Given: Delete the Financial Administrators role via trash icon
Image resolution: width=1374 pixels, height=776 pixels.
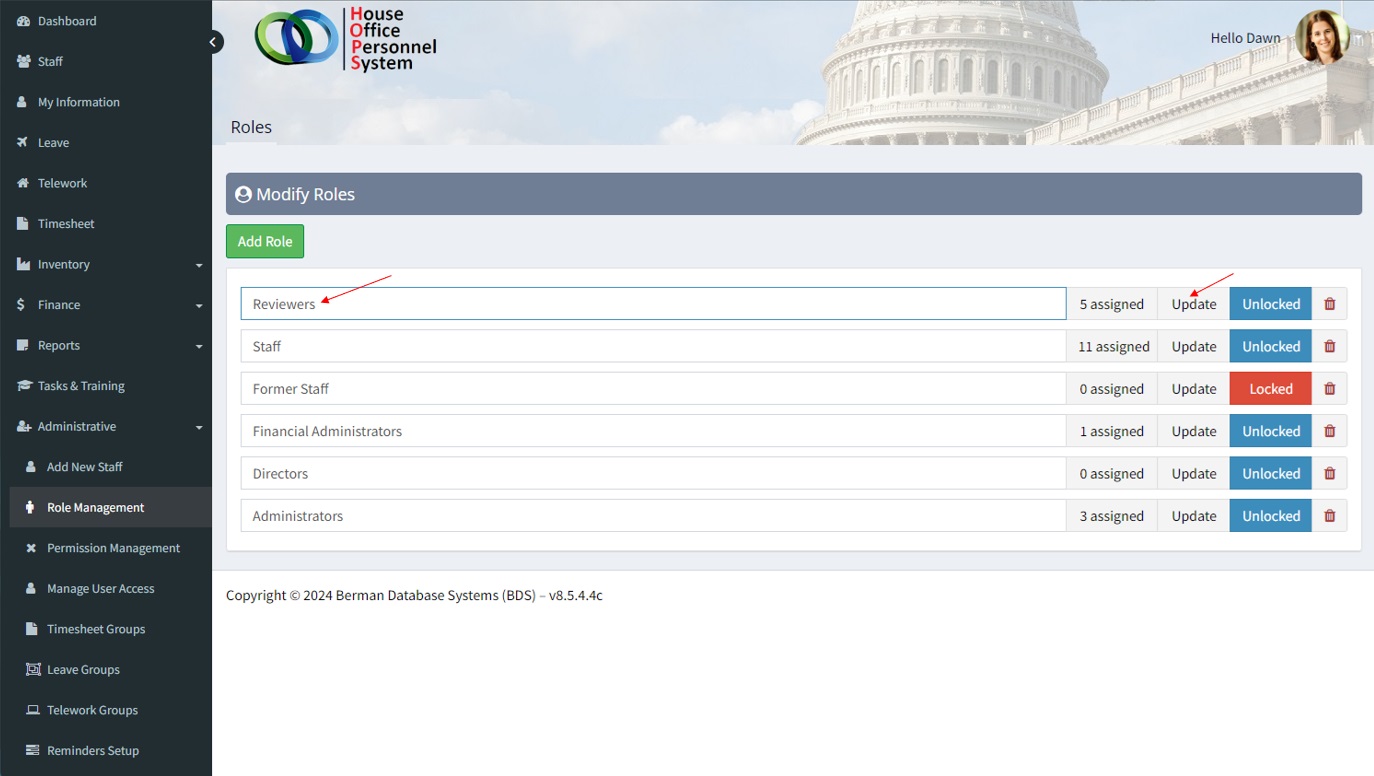Looking at the screenshot, I should tap(1329, 431).
